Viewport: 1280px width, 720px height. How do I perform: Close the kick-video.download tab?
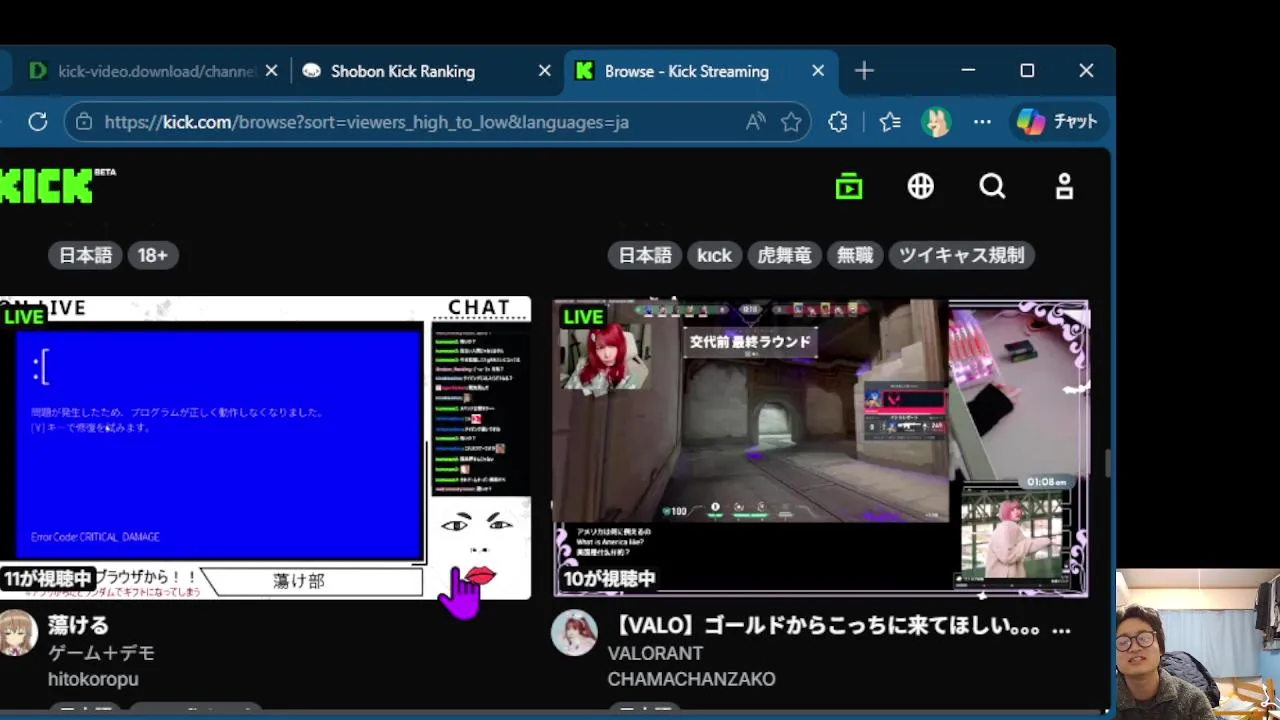(271, 71)
